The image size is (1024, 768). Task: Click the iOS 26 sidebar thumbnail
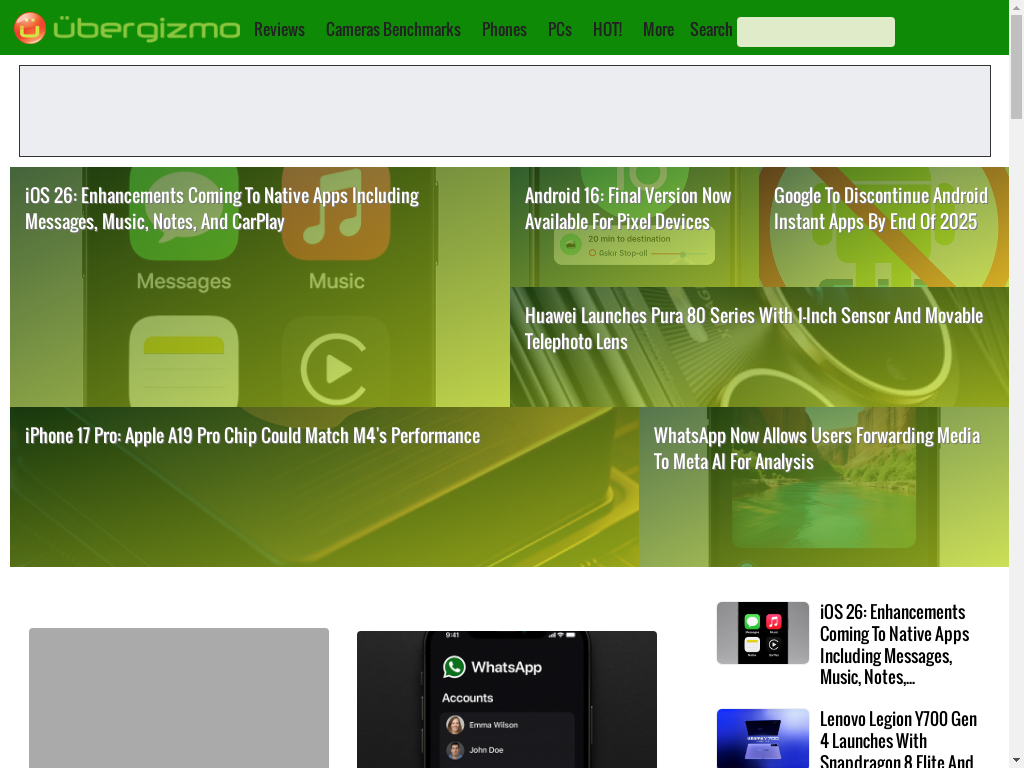[x=763, y=633]
